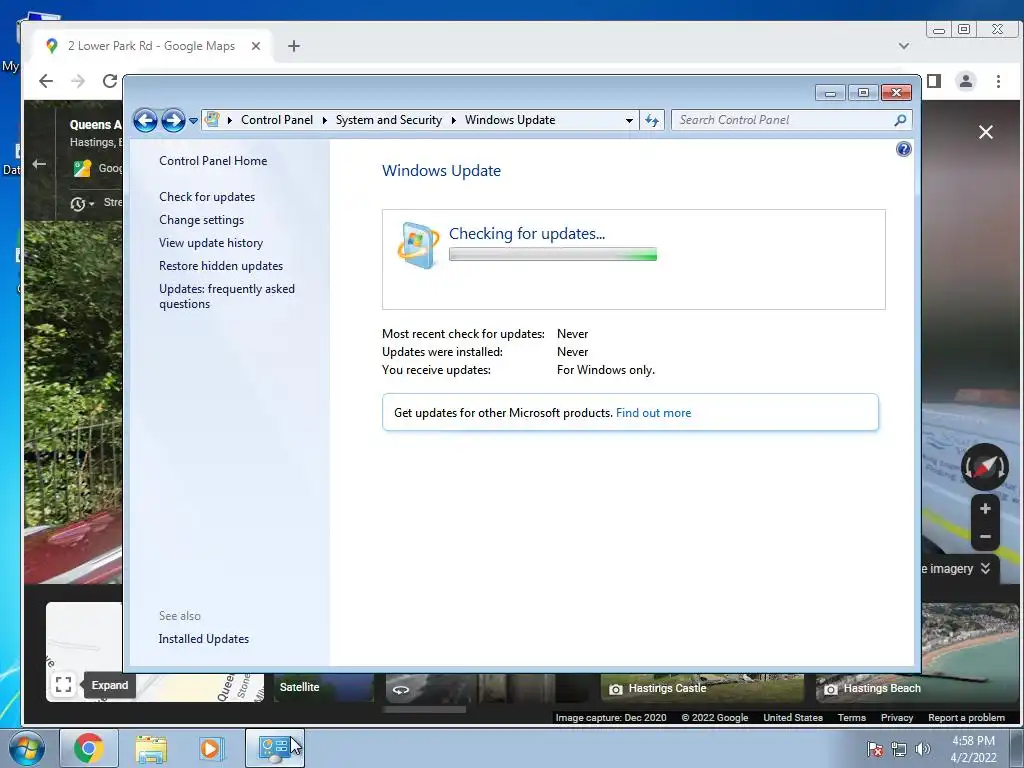Click Chrome back navigation arrow
The image size is (1024, 768).
[x=46, y=81]
